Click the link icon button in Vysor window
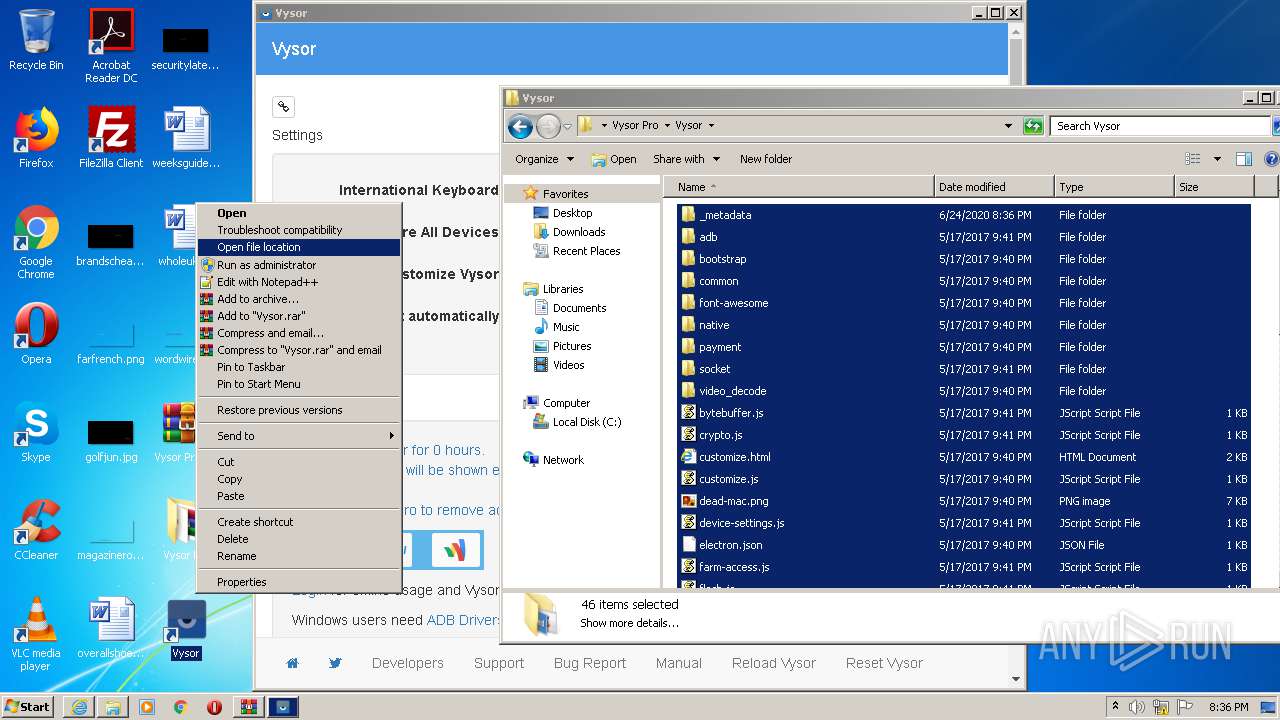 tap(283, 106)
